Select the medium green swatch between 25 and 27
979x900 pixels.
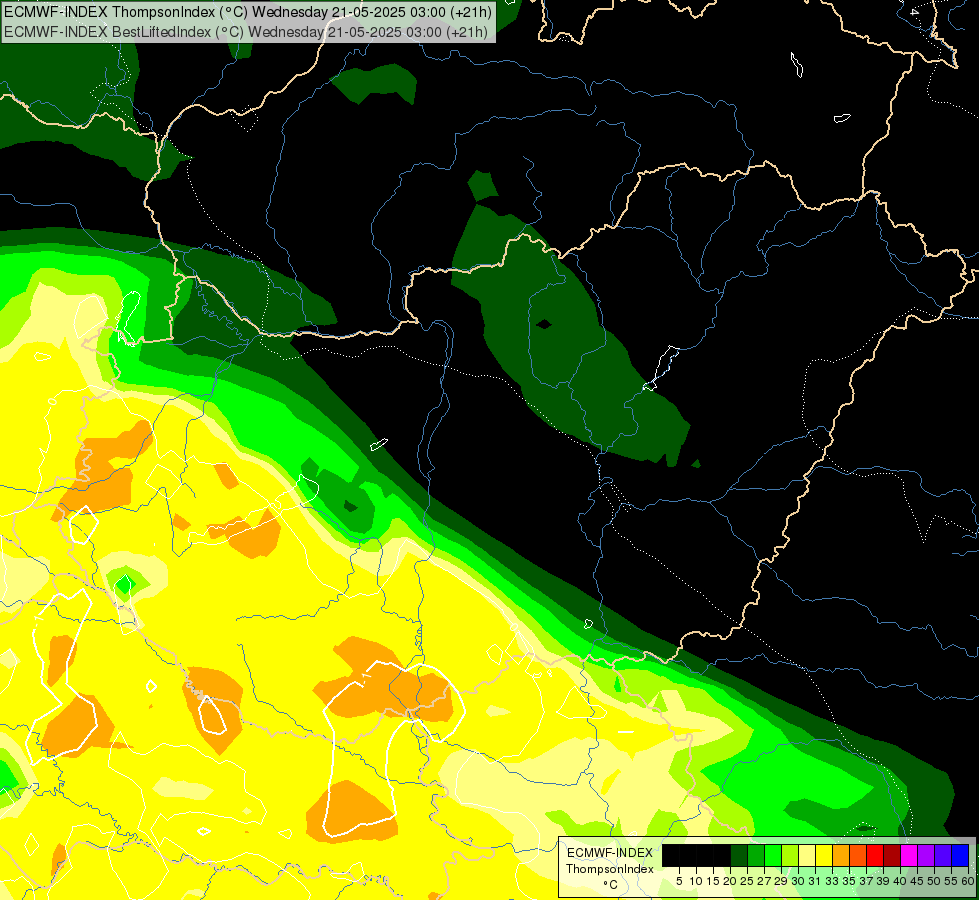click(756, 856)
